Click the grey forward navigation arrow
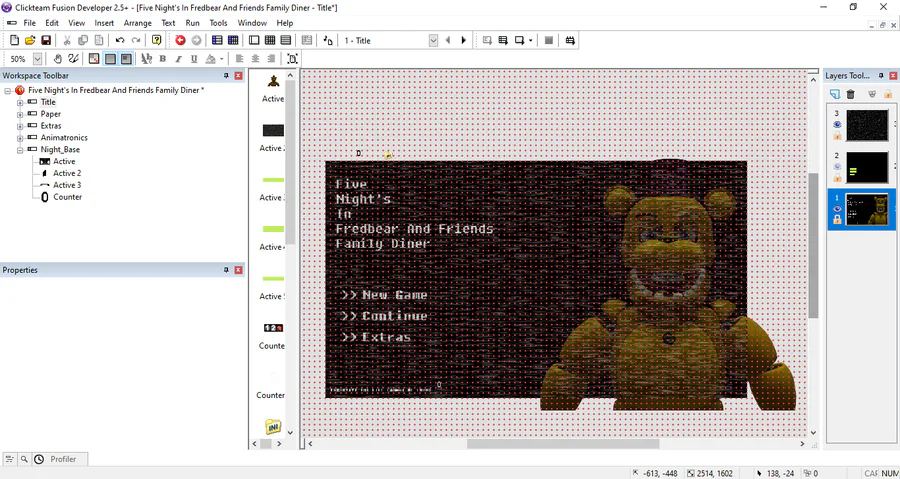The width and height of the screenshot is (900, 479). point(196,40)
